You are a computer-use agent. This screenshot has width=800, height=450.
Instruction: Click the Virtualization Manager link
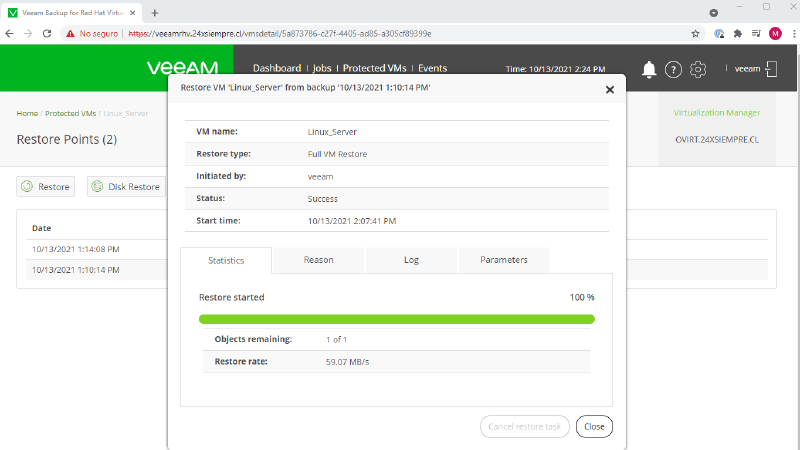(x=717, y=113)
